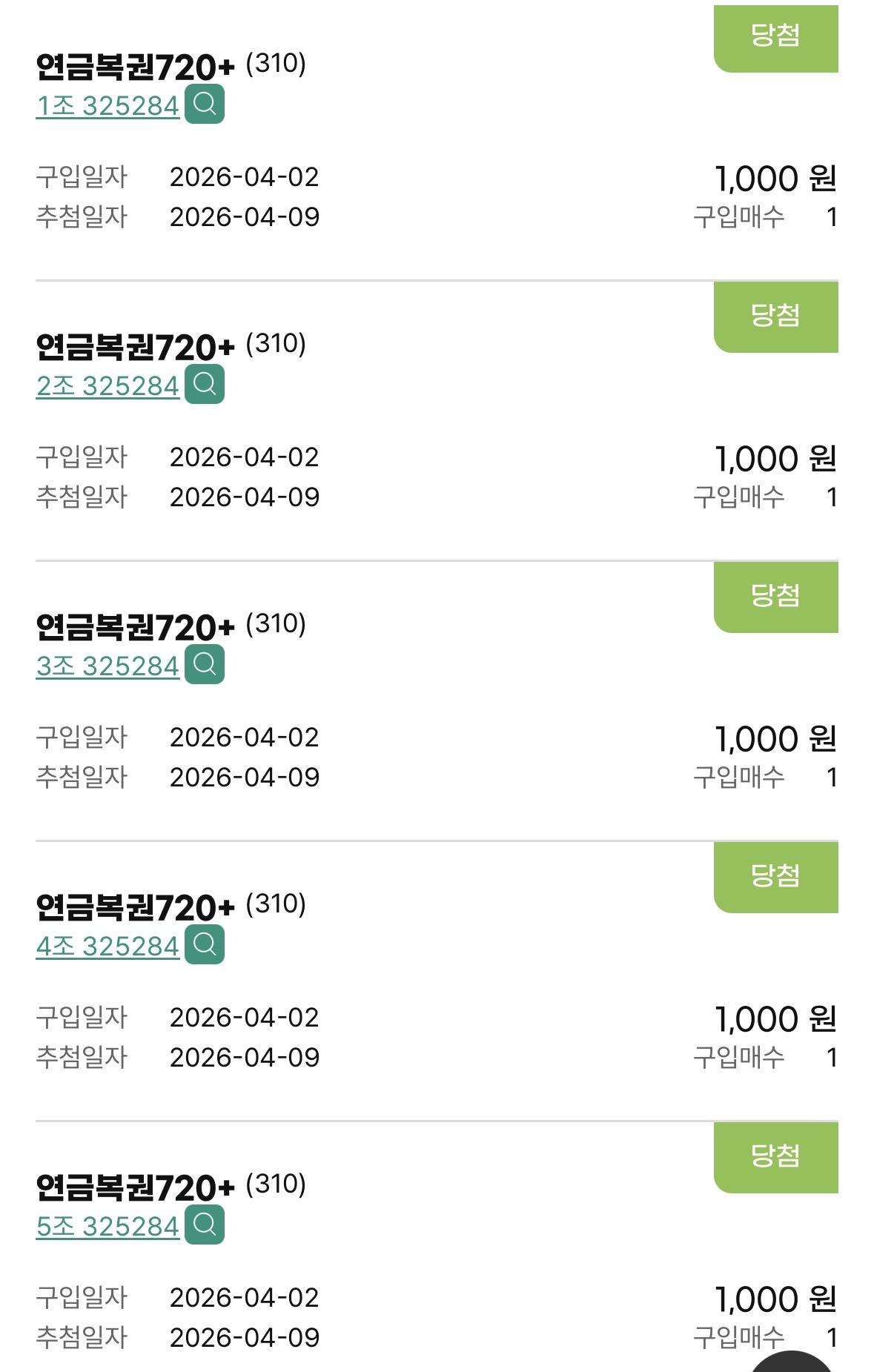Screen dimensions: 874x1372
Task: Select the 연금복권720+ title of 3조 ticket
Action: (135, 628)
